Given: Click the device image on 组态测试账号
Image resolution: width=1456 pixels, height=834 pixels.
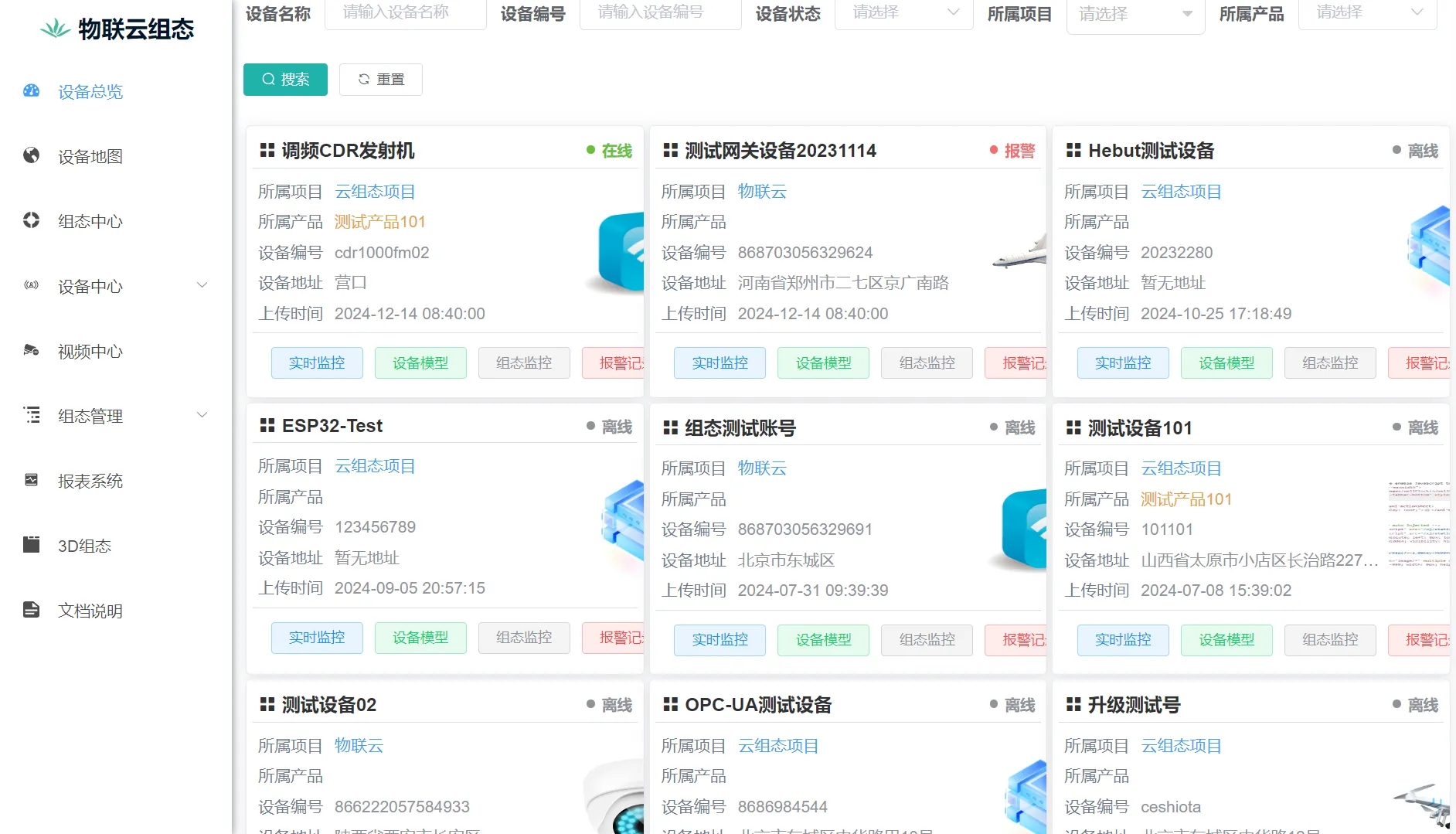Looking at the screenshot, I should tap(1019, 529).
